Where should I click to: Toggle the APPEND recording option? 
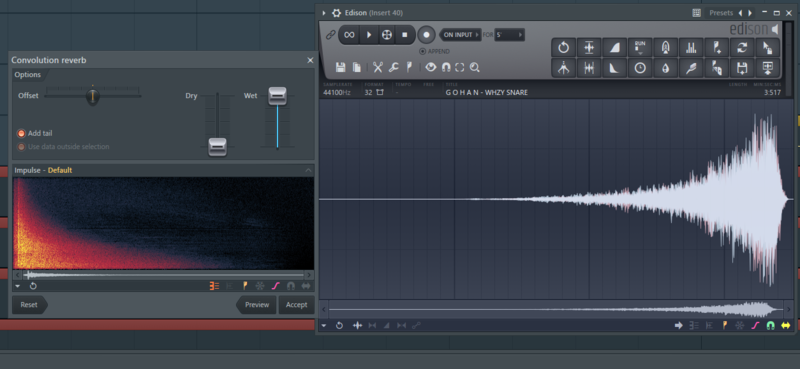coord(434,51)
